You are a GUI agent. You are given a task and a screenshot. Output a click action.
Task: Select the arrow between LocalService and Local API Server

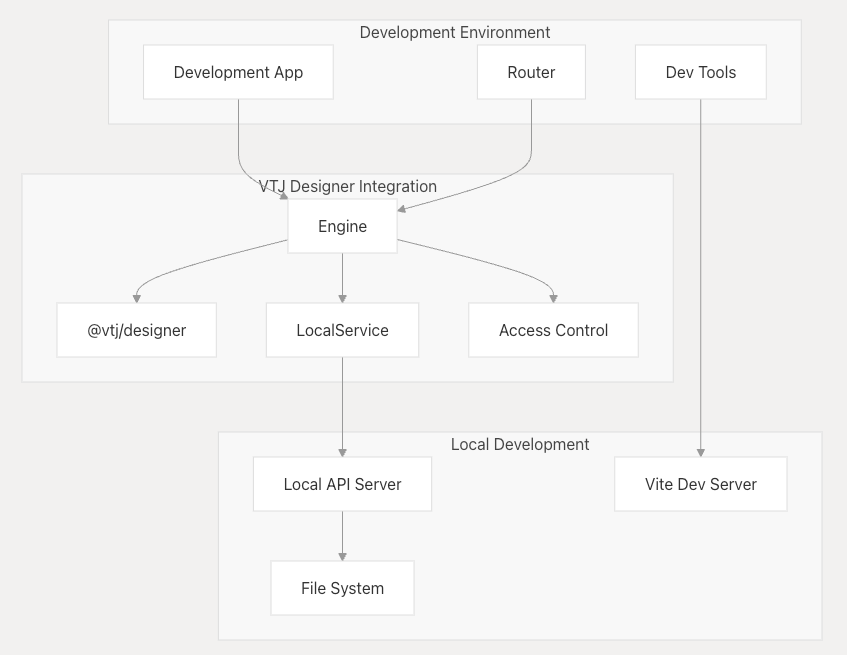[342, 405]
